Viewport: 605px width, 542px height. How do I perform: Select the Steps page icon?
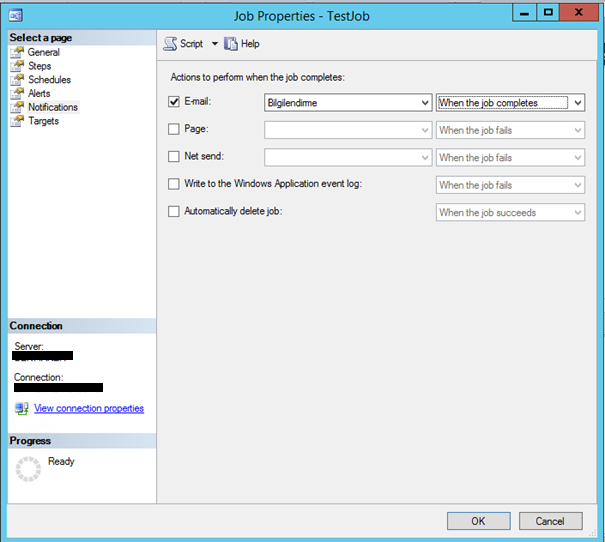point(17,66)
